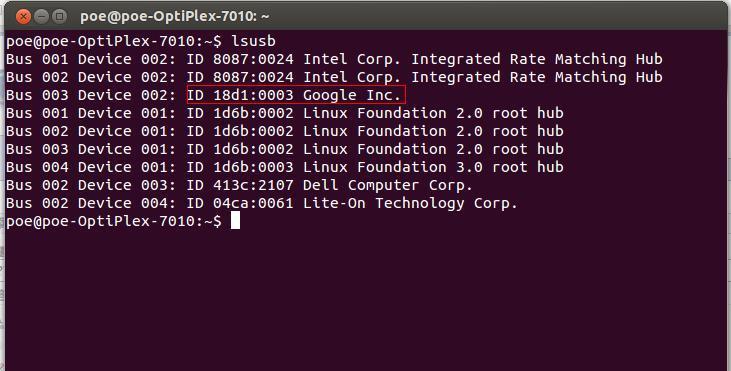Click the ID 413c:2107 text
The image size is (731, 371).
coord(241,185)
